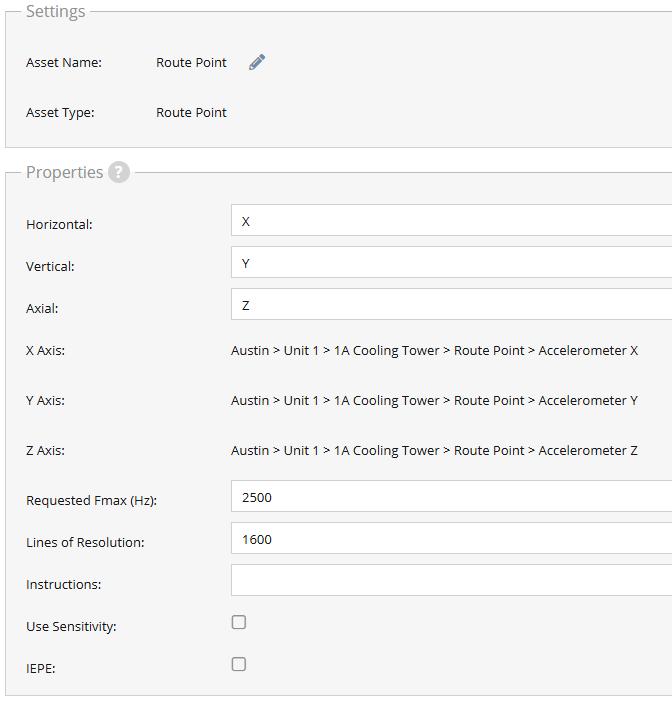This screenshot has width=672, height=702.
Task: Click the IEPE label text
Action: point(41,668)
